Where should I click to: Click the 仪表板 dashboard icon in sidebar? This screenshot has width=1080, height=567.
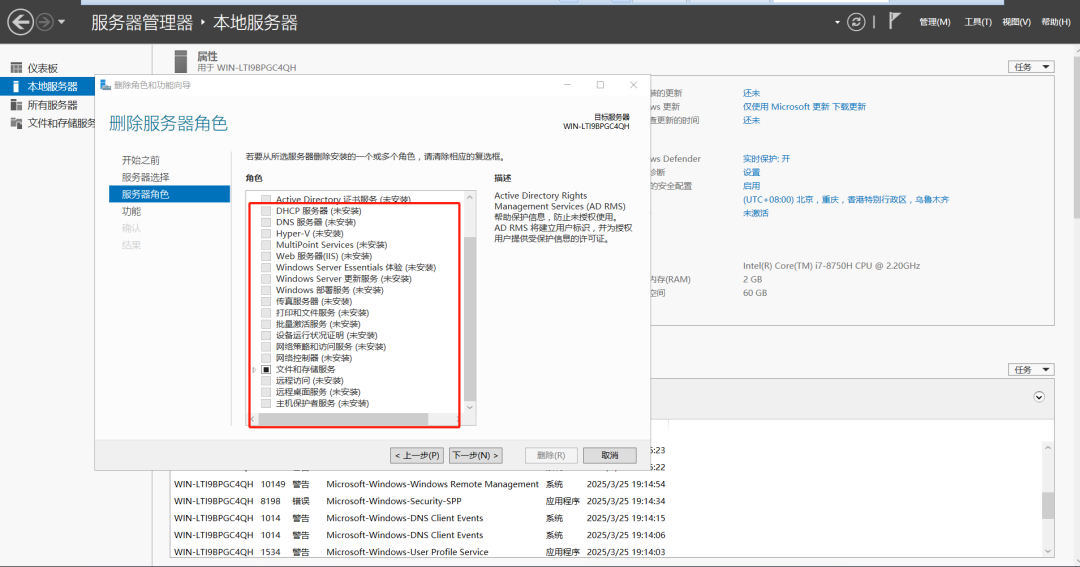point(16,68)
